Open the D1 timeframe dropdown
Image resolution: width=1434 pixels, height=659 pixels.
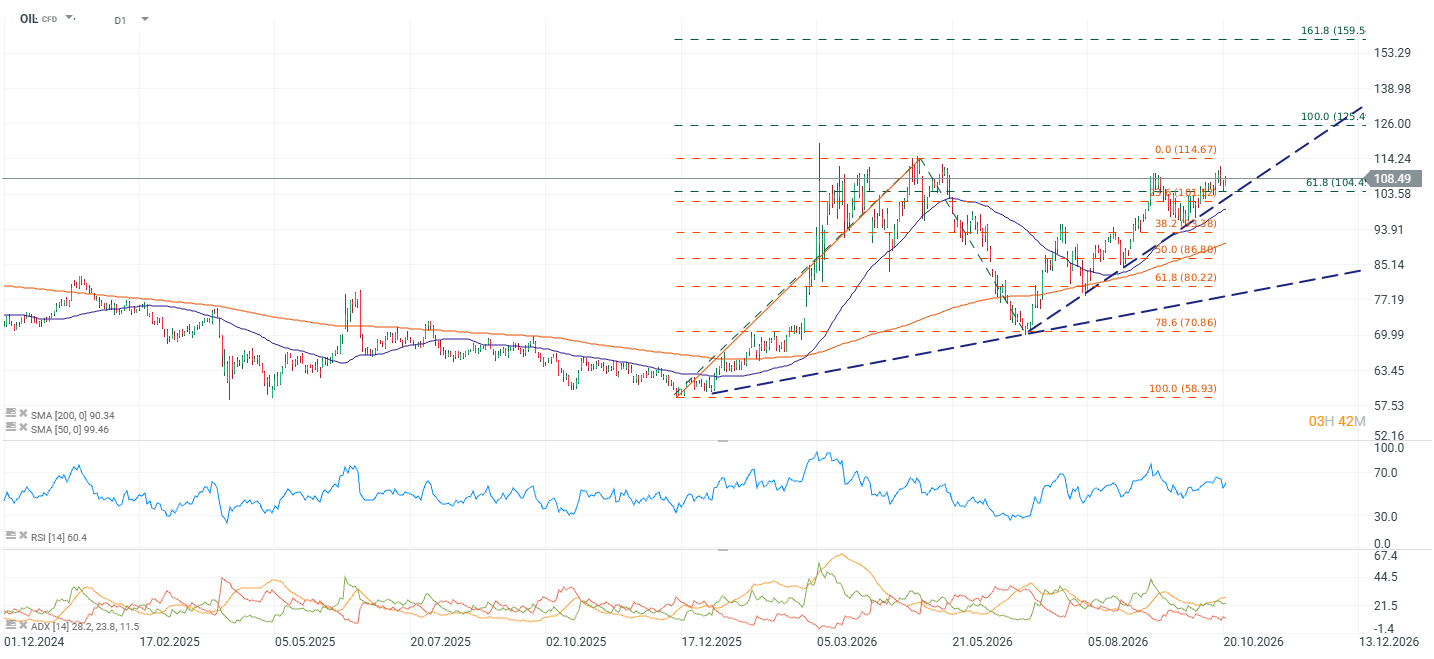145,19
